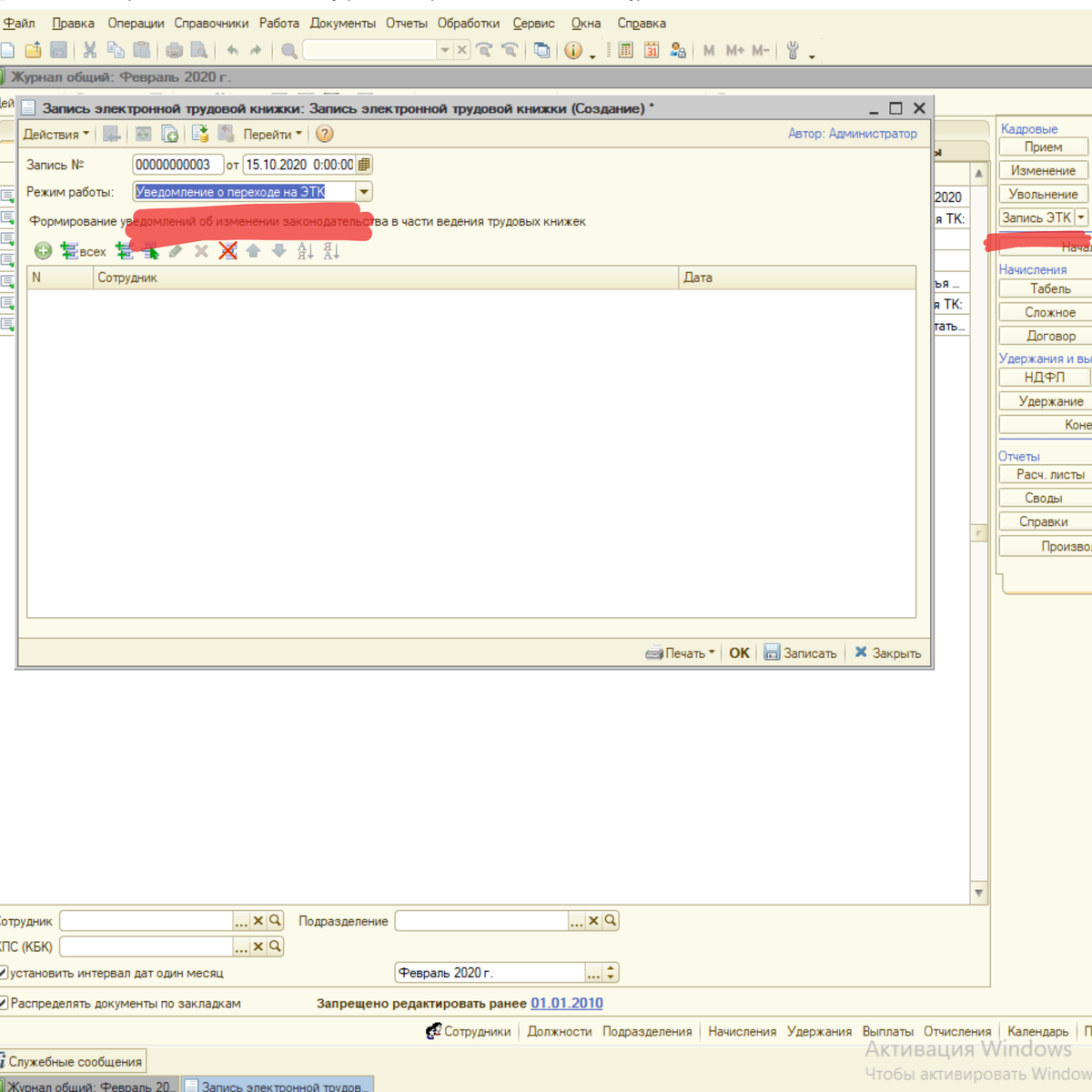Image resolution: width=1092 pixels, height=1092 pixels.
Task: Open the 01.01.2010 date link
Action: 567,1003
